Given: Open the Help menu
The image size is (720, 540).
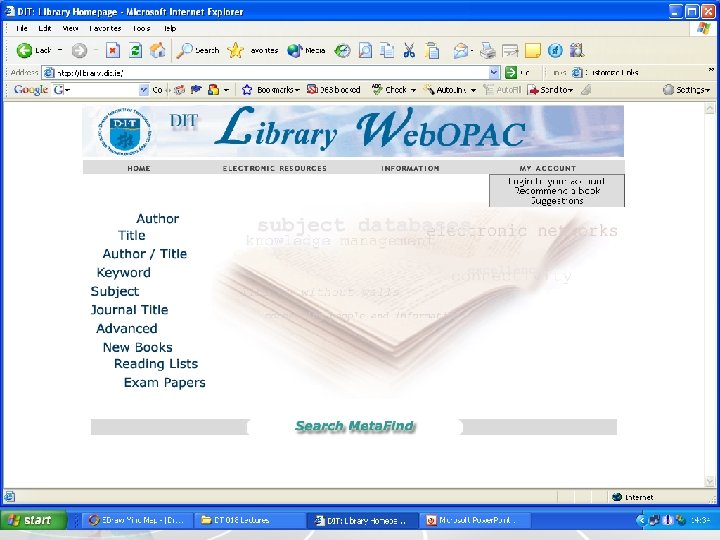Looking at the screenshot, I should coord(170,28).
